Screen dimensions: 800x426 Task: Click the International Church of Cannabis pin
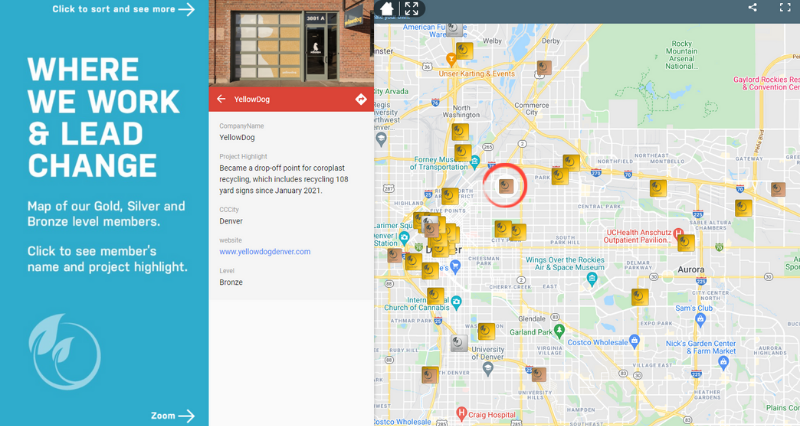[x=456, y=302]
